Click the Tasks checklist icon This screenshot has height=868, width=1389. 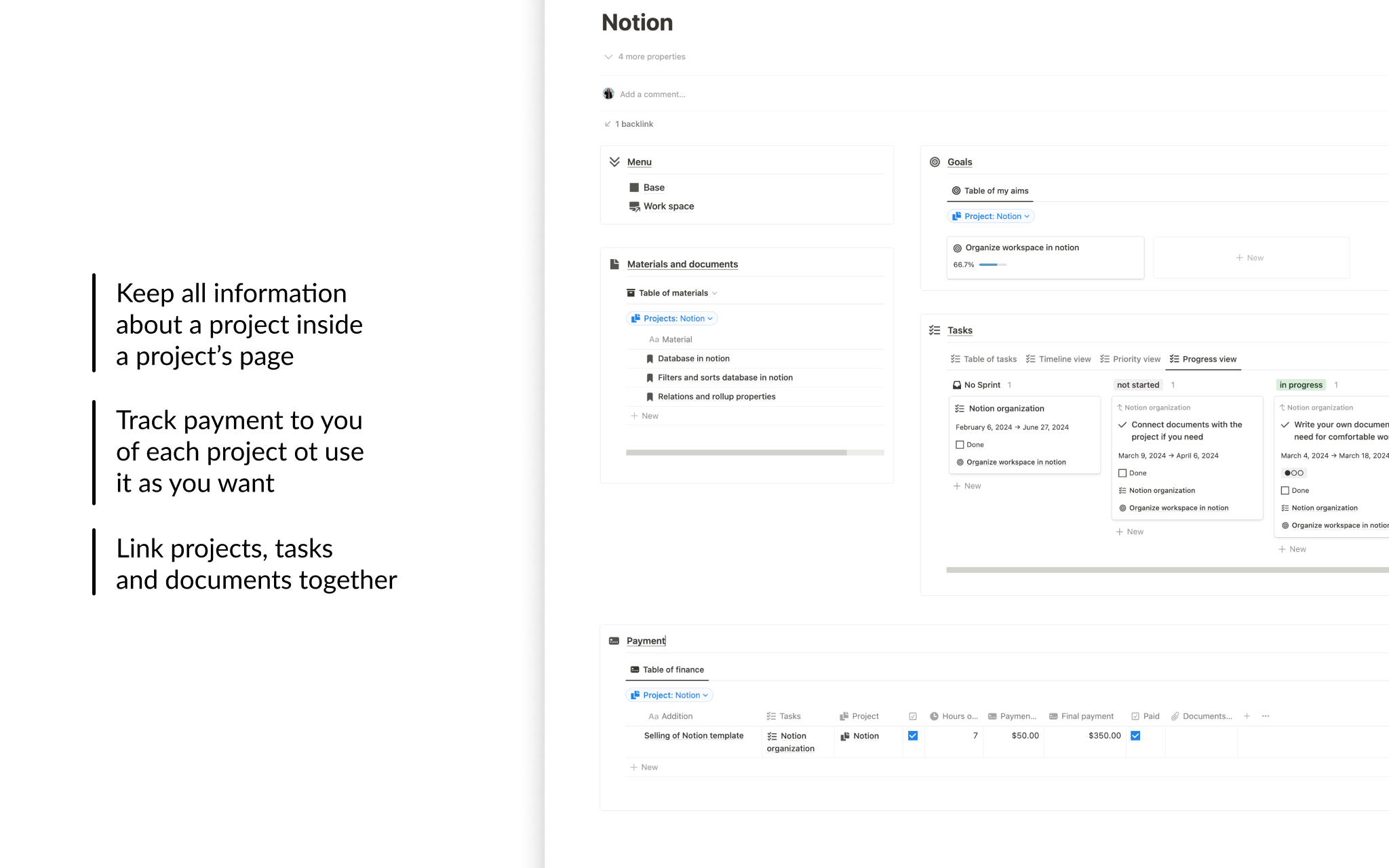point(934,330)
